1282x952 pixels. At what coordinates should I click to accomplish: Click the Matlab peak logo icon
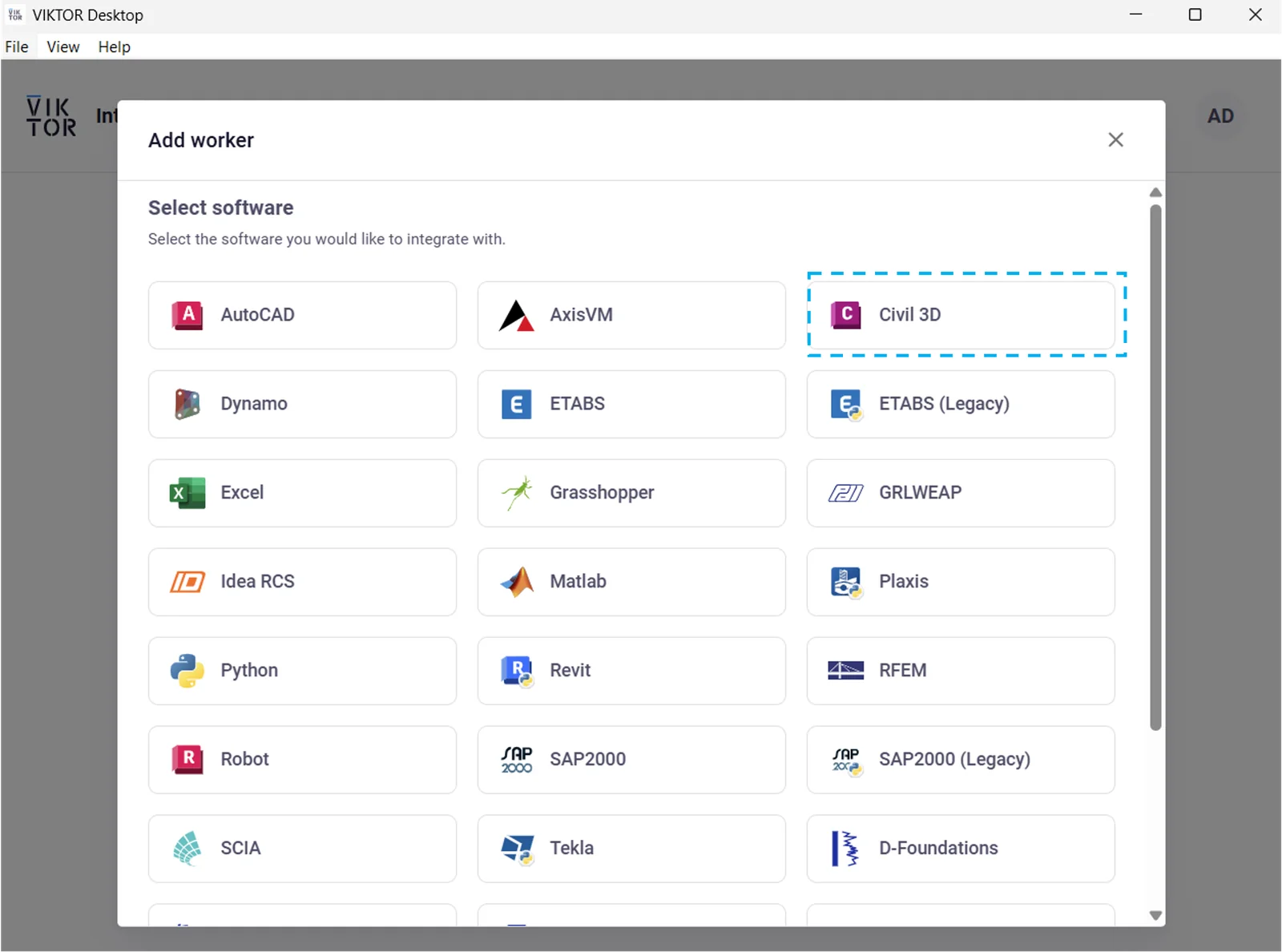(x=517, y=582)
